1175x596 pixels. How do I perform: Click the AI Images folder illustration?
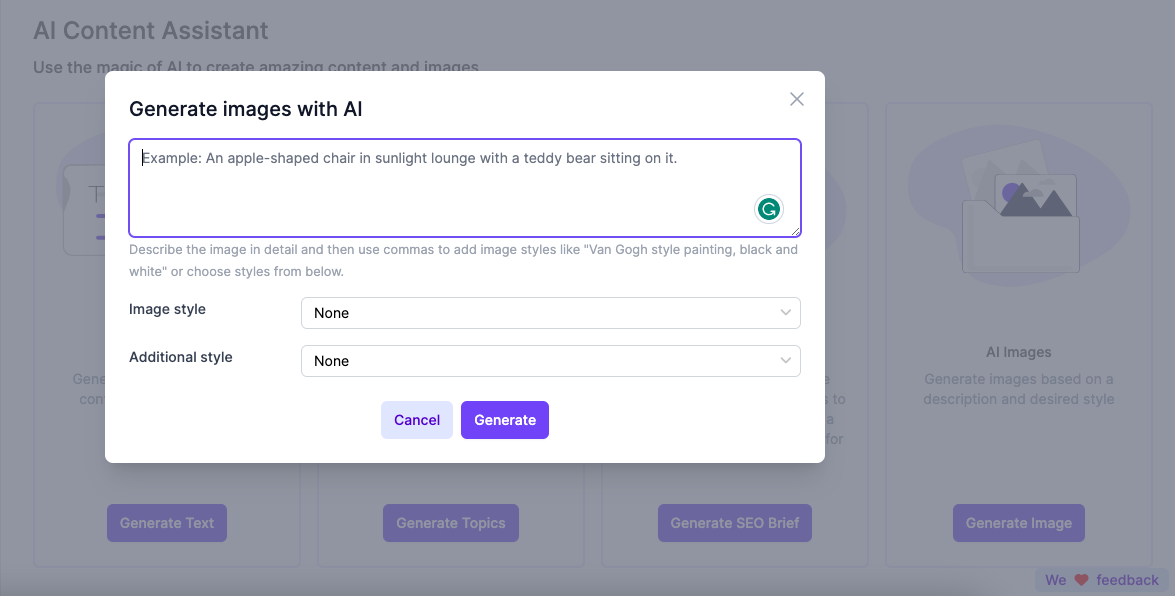[x=1018, y=222]
